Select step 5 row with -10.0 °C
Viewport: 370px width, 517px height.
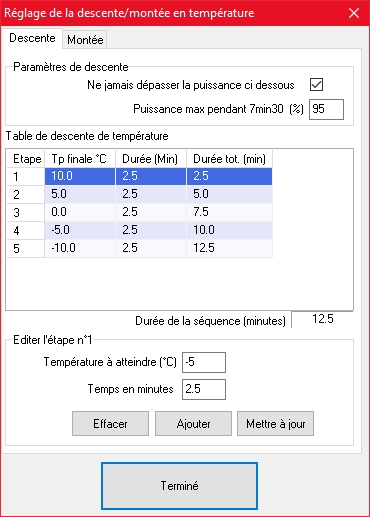click(140, 248)
